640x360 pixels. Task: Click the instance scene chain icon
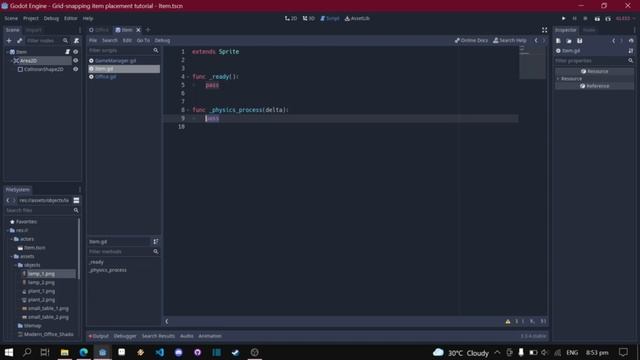point(19,41)
